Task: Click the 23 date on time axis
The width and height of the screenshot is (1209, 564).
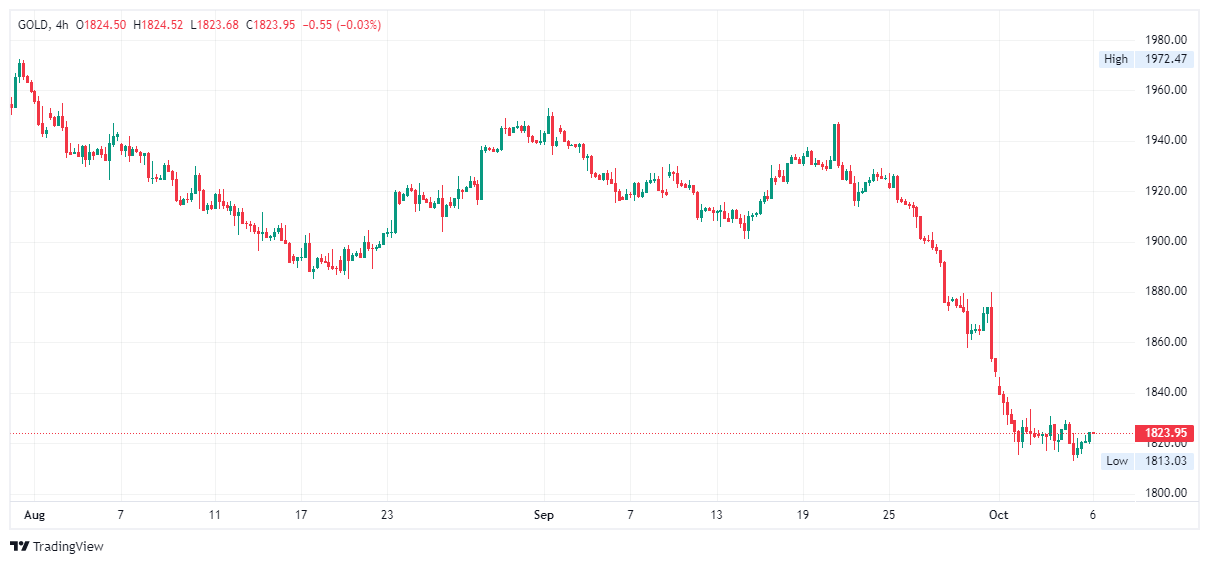Action: pyautogui.click(x=387, y=515)
